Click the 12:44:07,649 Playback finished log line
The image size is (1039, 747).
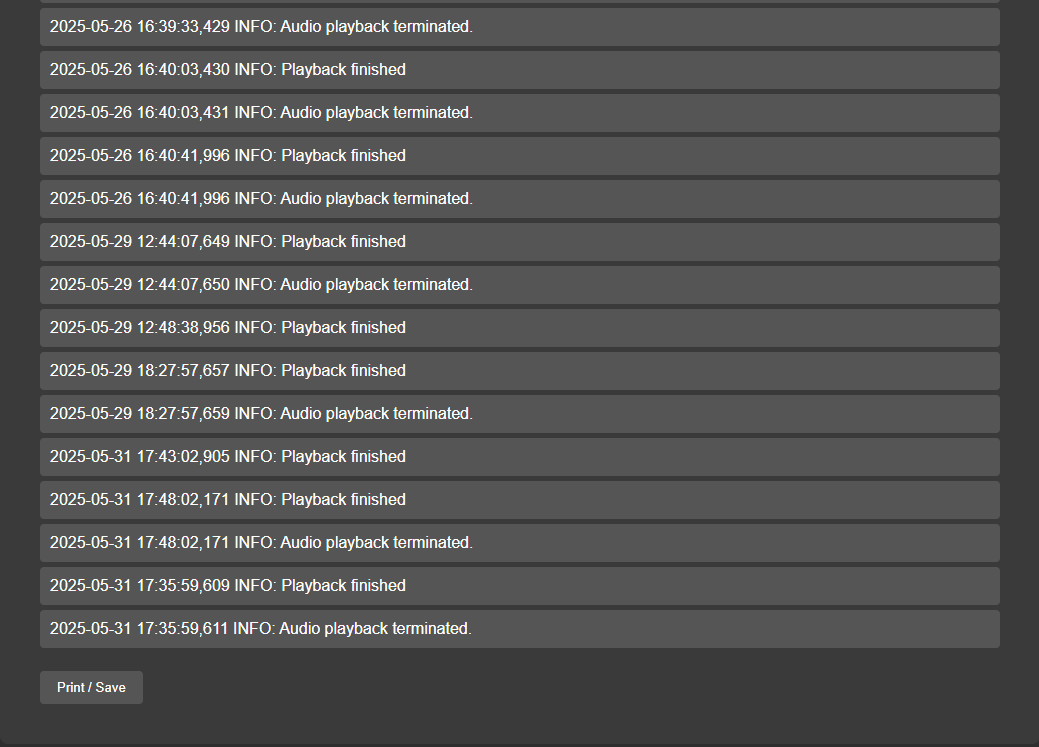(519, 242)
